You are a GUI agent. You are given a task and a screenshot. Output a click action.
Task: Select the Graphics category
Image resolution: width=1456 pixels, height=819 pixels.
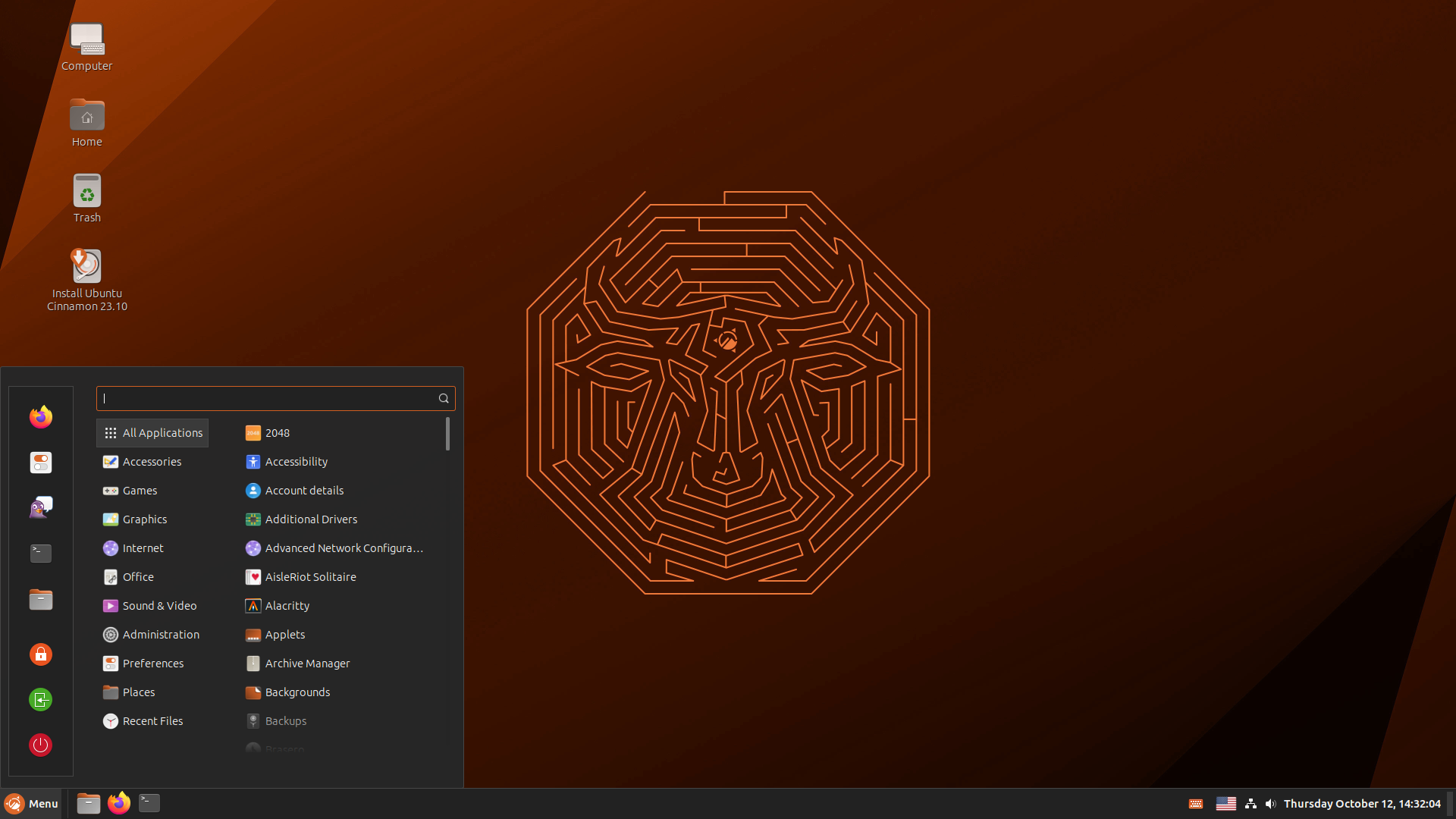pyautogui.click(x=152, y=519)
